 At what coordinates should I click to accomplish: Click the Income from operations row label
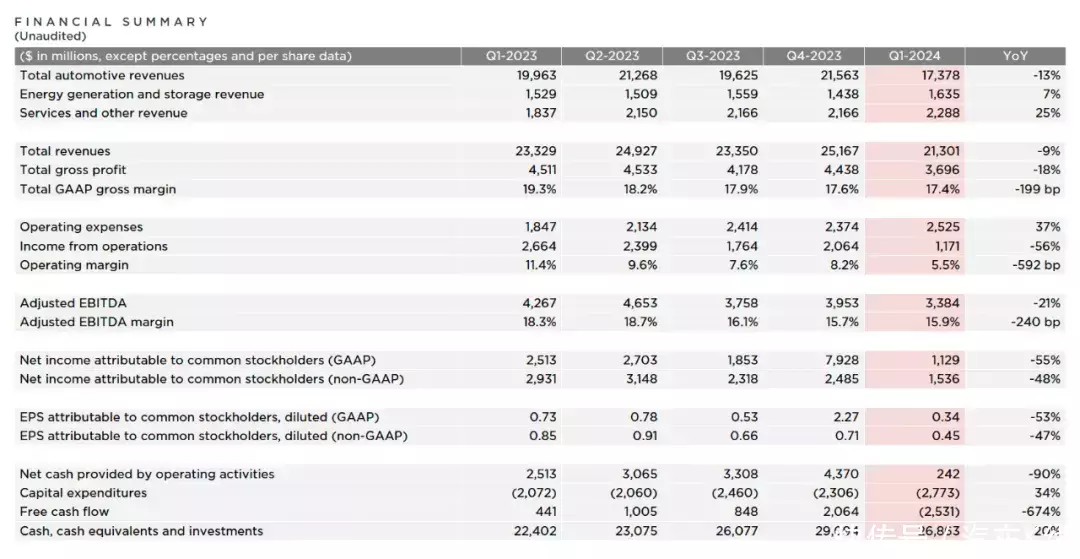coord(94,246)
